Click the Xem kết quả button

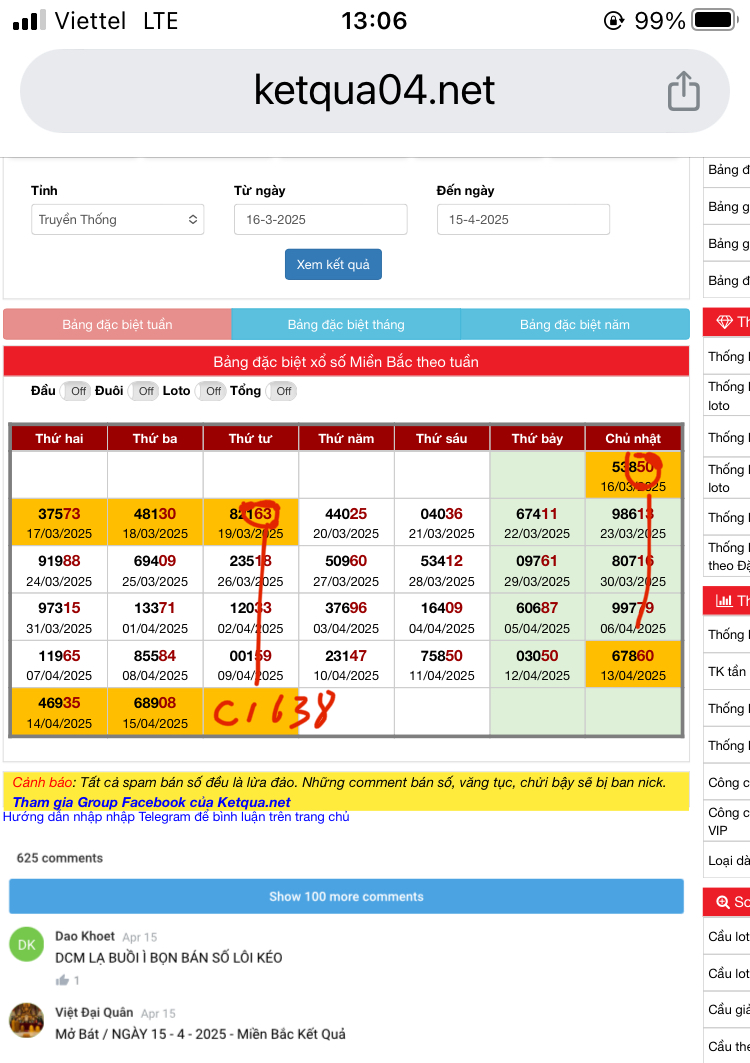333,264
